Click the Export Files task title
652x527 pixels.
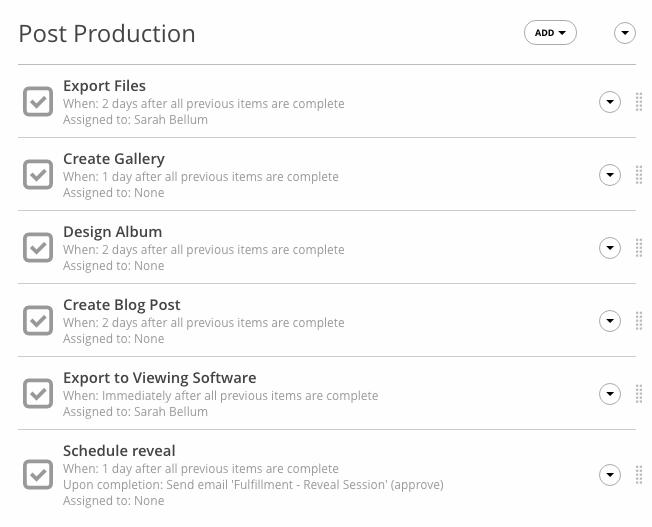point(104,86)
